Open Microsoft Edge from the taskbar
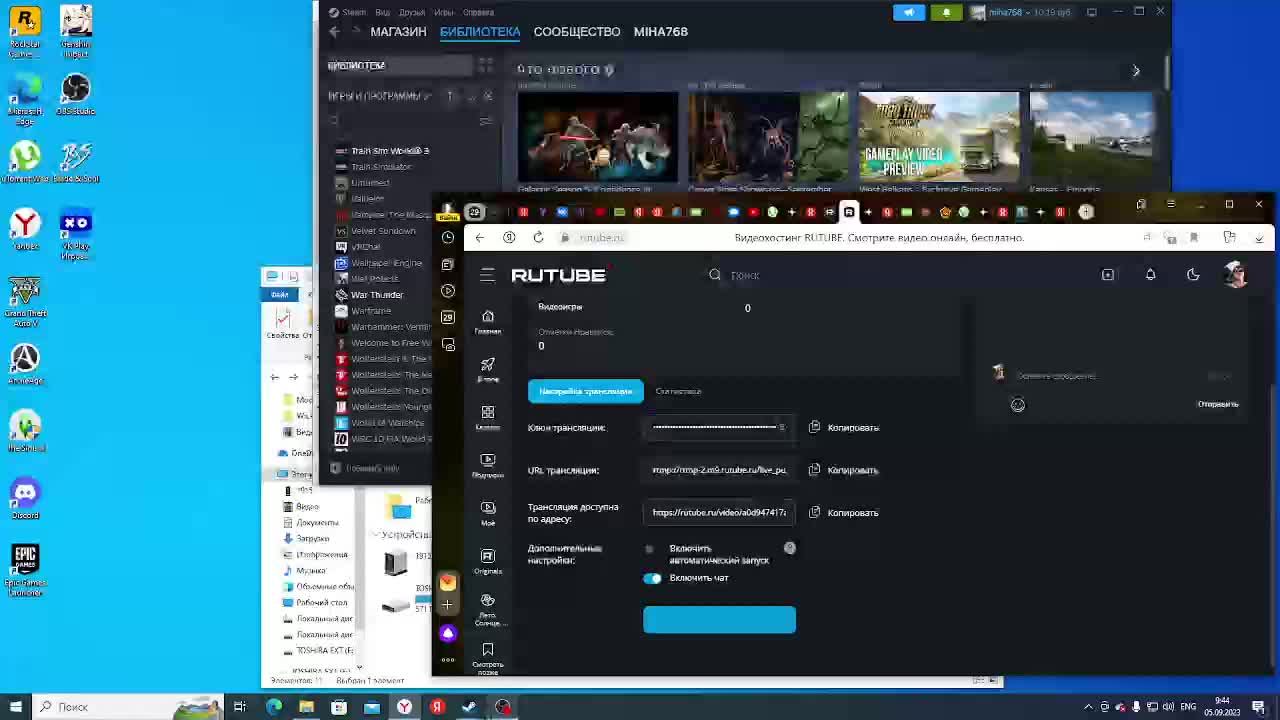1280x720 pixels. coord(273,707)
